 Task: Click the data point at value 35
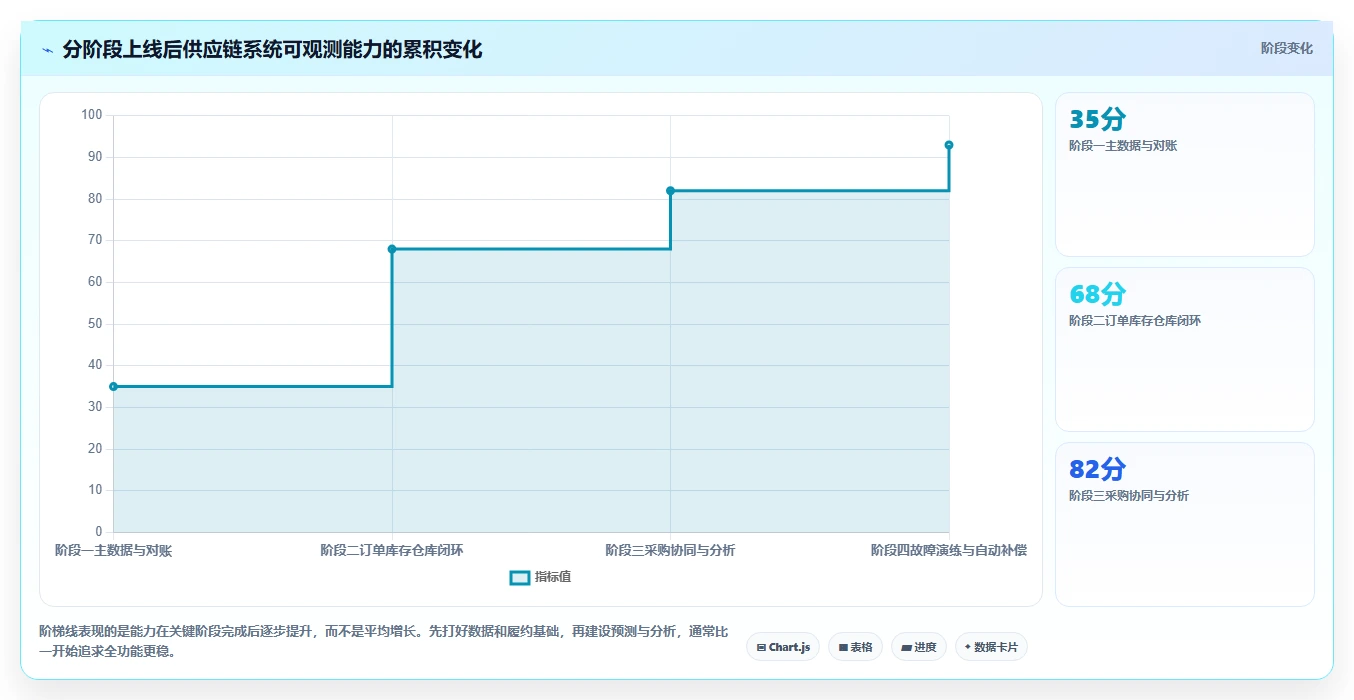pyautogui.click(x=113, y=386)
